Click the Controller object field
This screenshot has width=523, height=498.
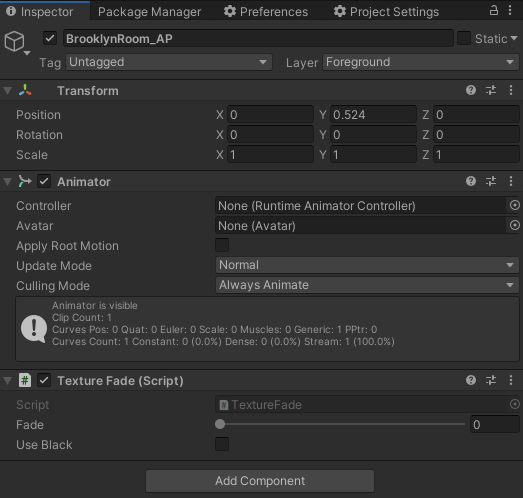coord(361,206)
